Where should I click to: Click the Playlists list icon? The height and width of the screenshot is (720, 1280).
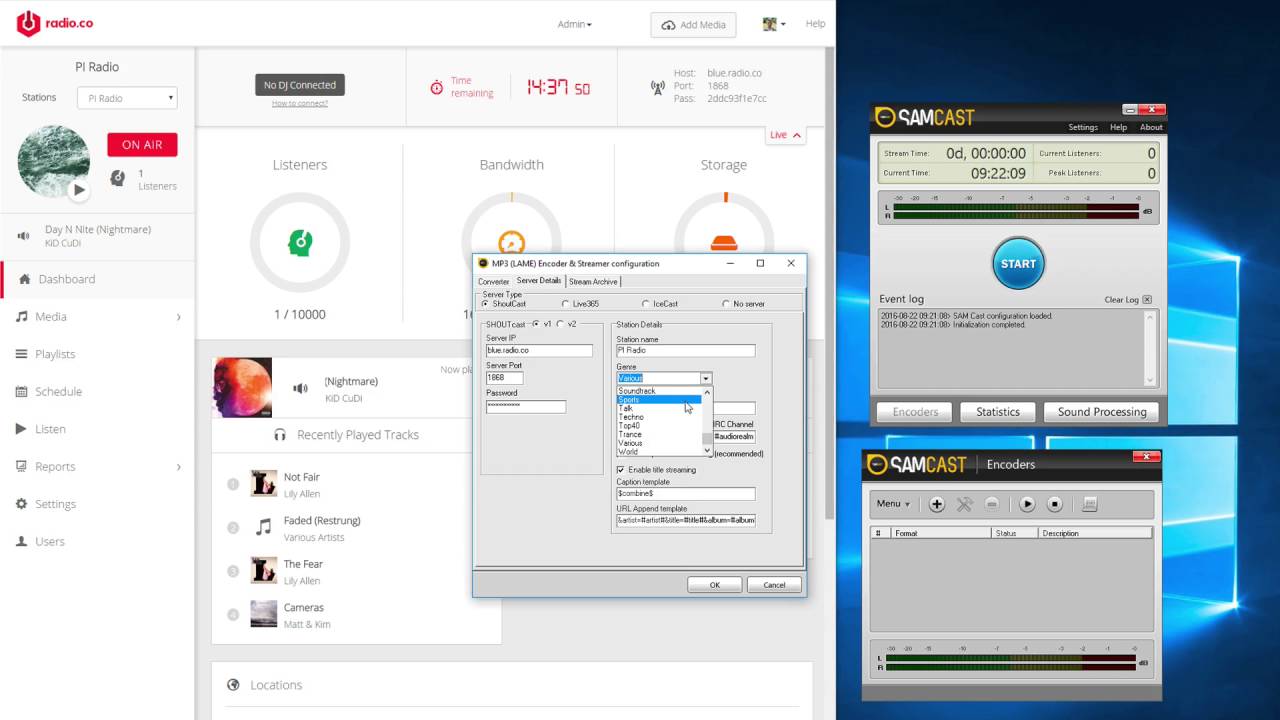coord(22,354)
